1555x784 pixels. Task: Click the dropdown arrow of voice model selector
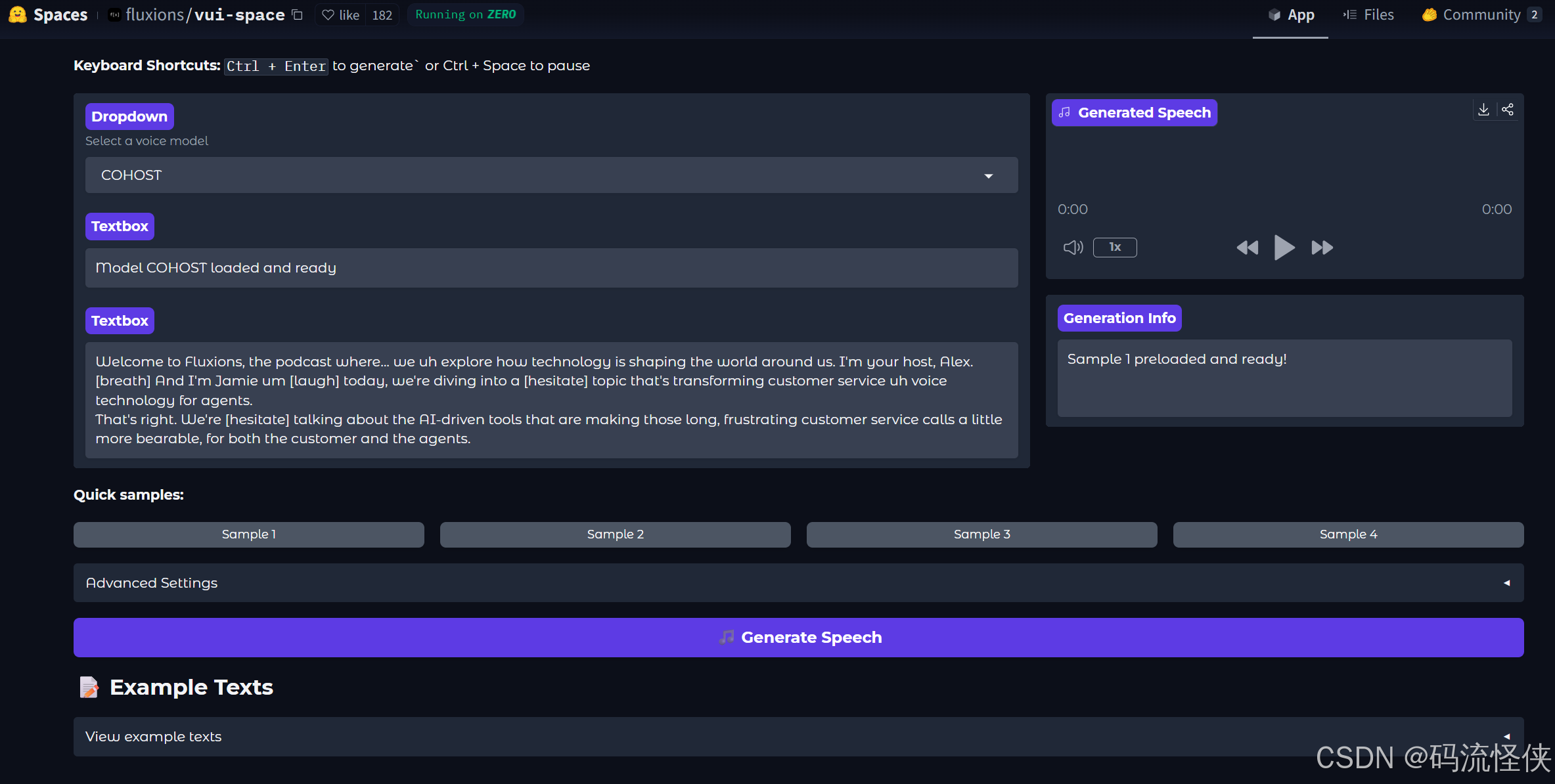coord(988,176)
